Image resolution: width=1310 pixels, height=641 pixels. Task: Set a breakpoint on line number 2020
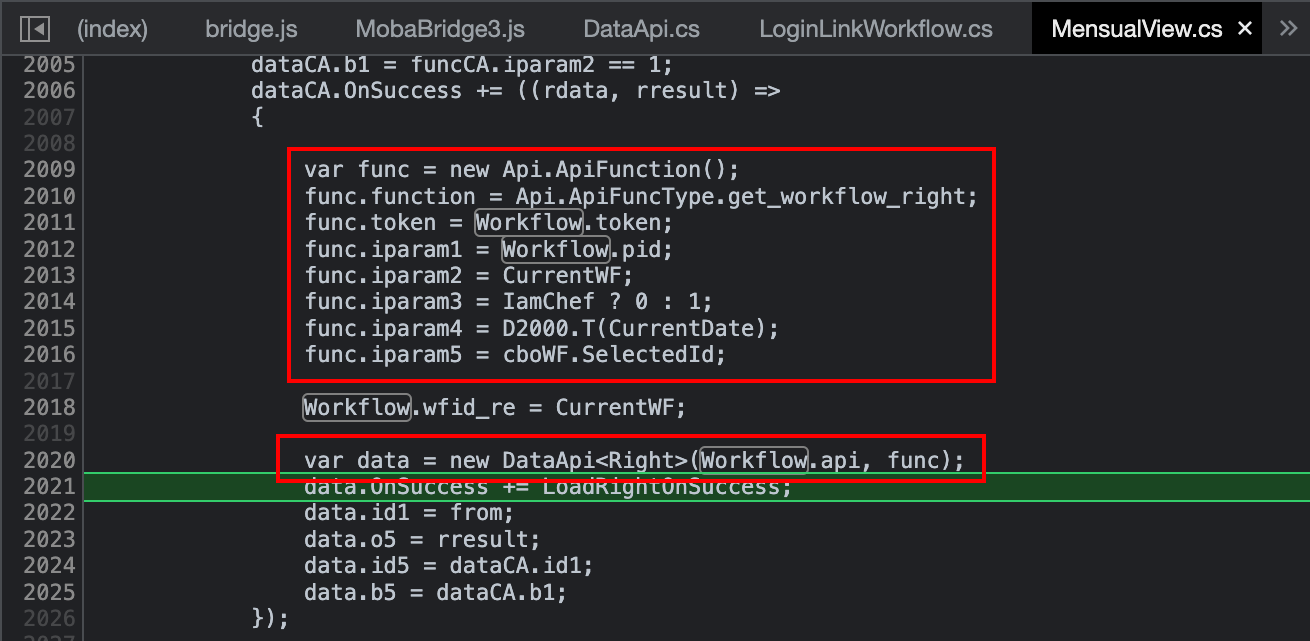pos(48,460)
